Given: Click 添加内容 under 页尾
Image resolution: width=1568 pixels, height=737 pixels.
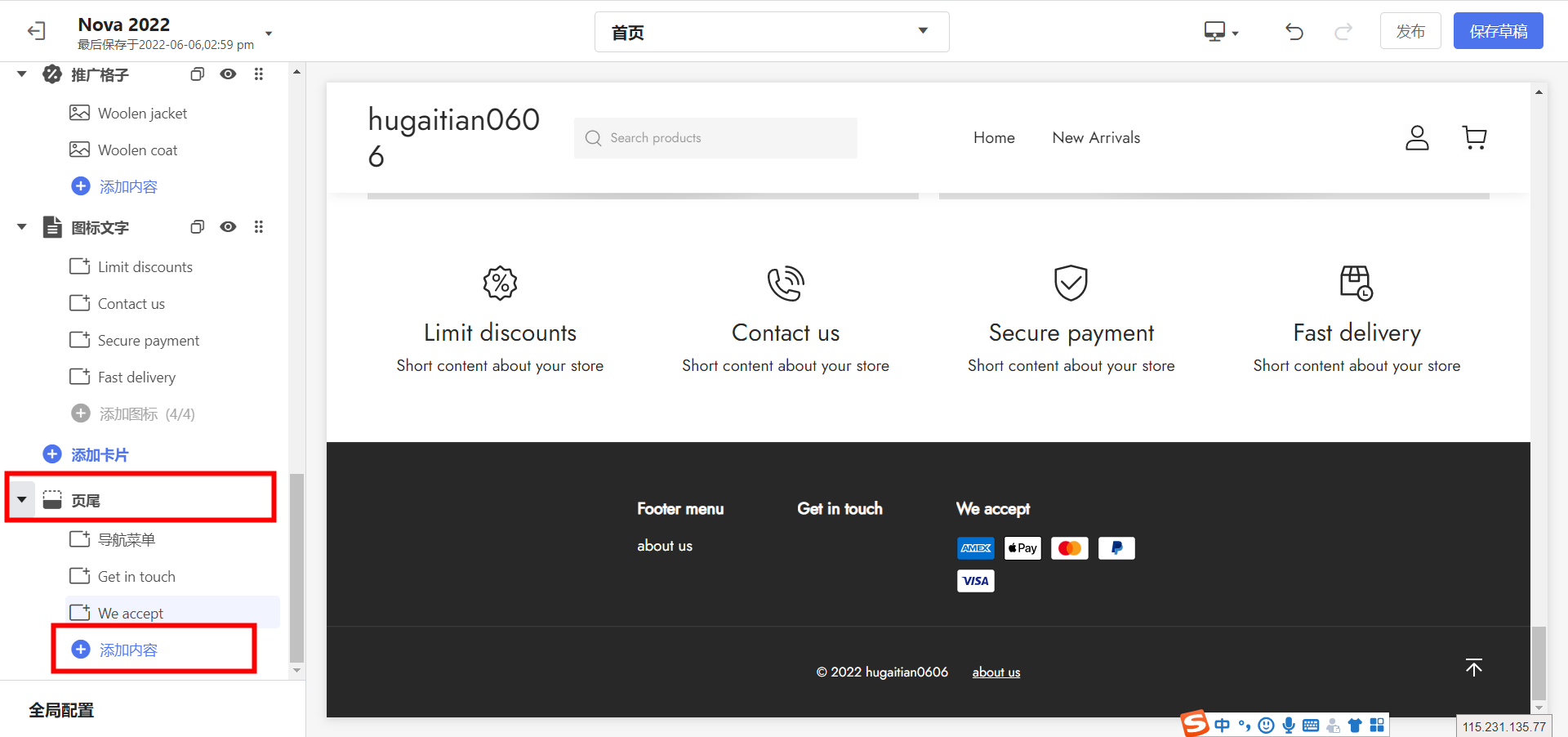Looking at the screenshot, I should pos(114,650).
